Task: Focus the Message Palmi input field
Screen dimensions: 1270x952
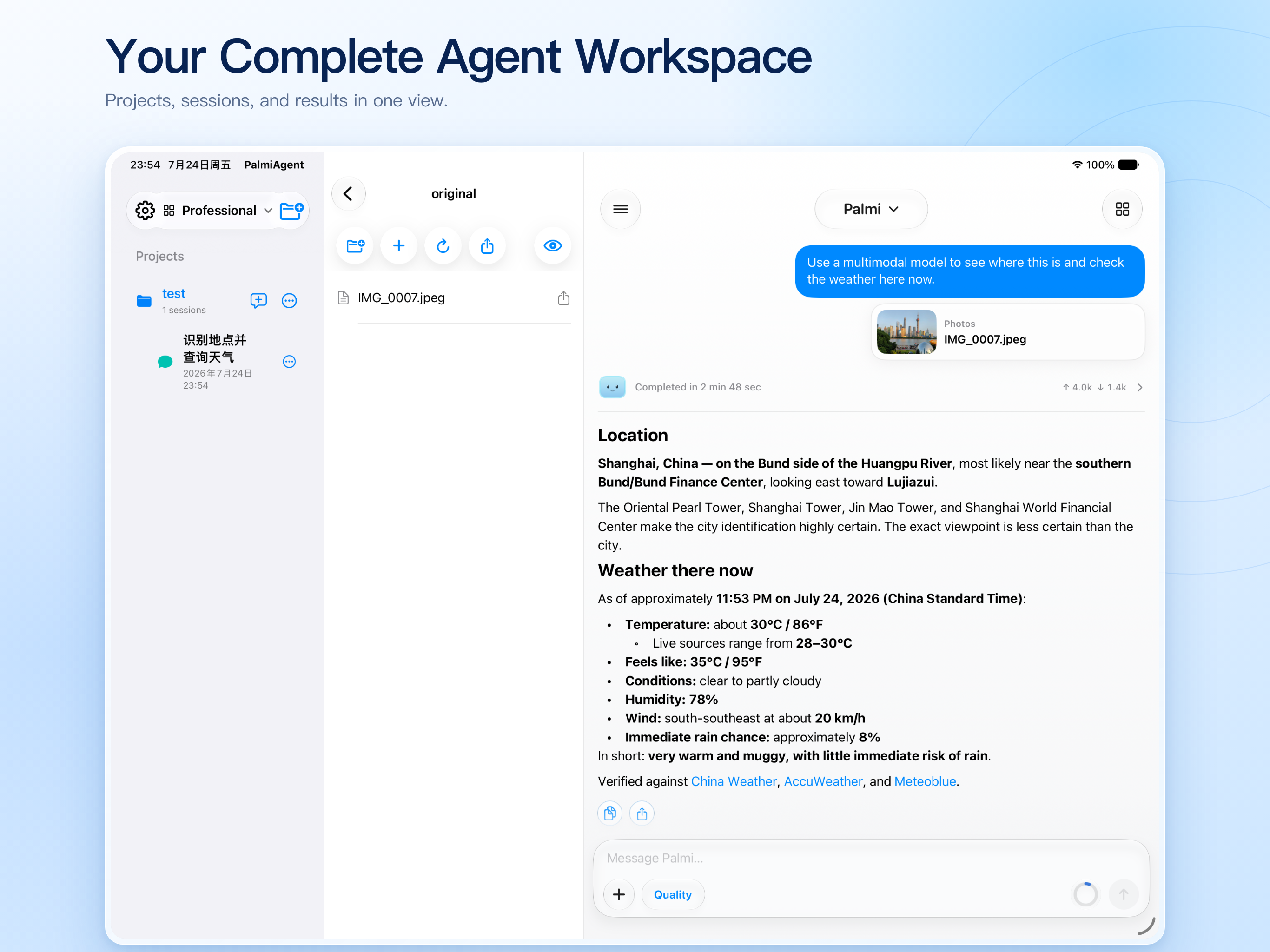Action: point(870,858)
